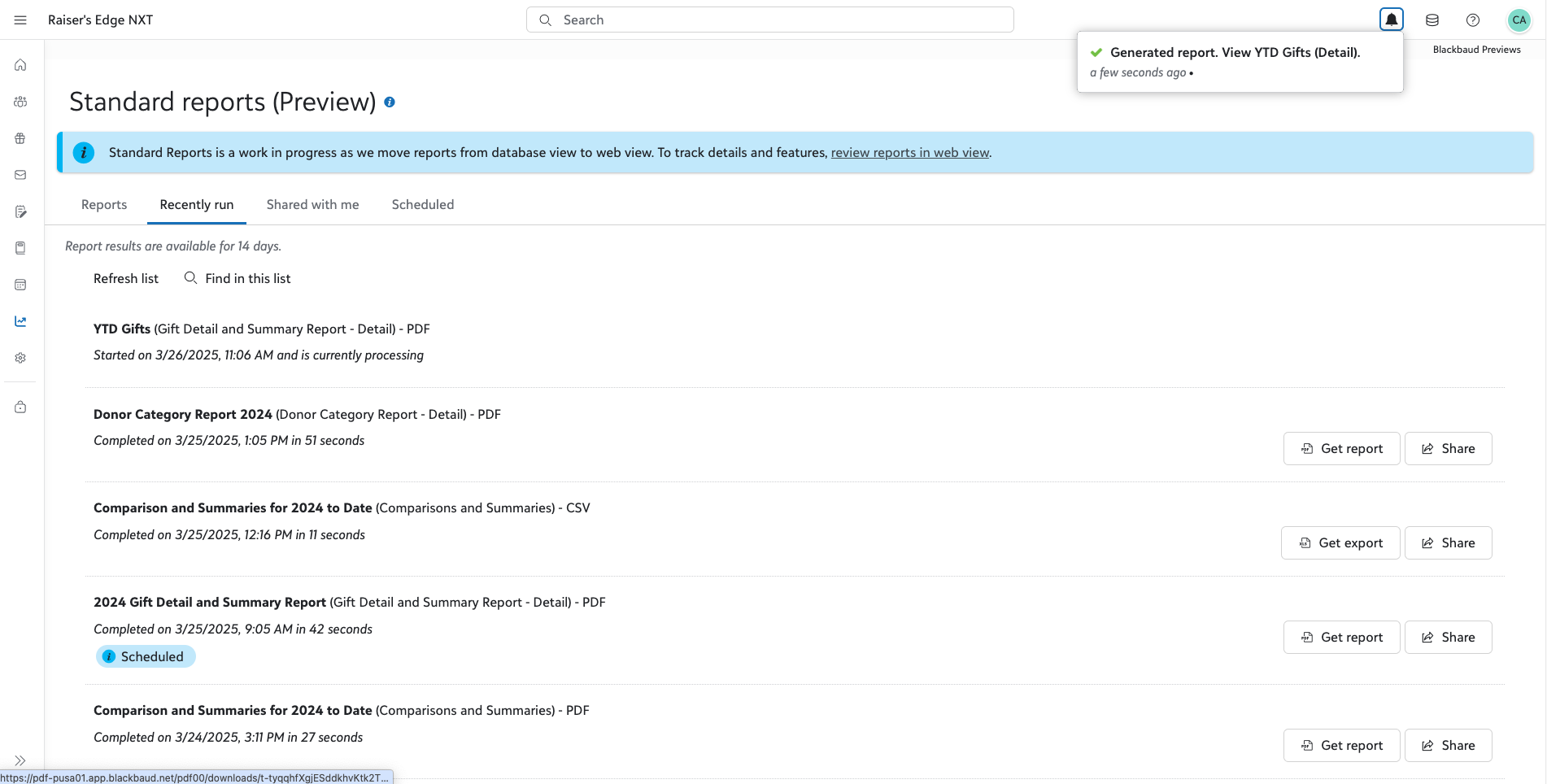This screenshot has height=784, width=1547.
Task: Share the 2024 Gift Detail and Summary Report
Action: (x=1449, y=638)
